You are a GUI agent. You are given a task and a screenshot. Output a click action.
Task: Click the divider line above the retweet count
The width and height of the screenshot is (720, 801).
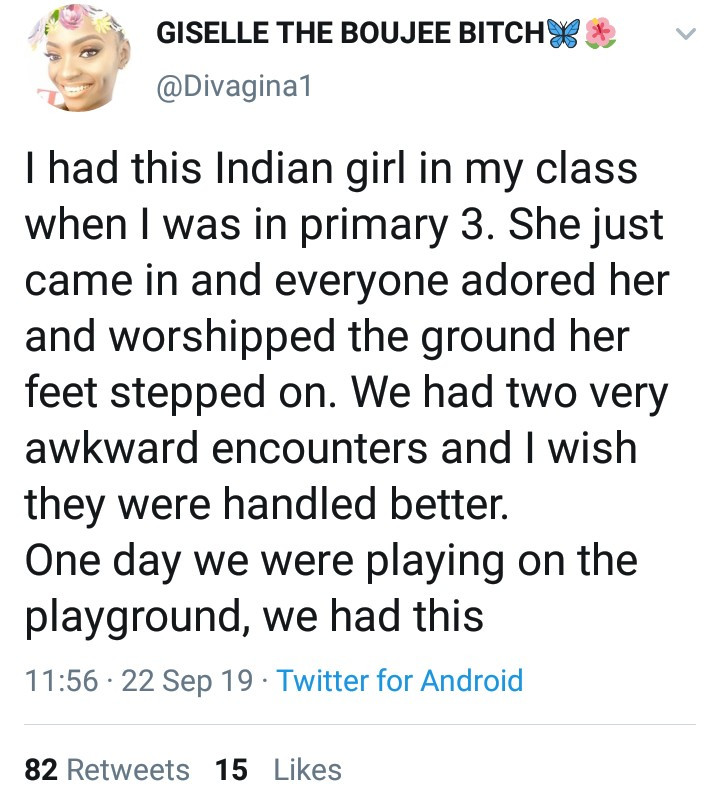360,724
